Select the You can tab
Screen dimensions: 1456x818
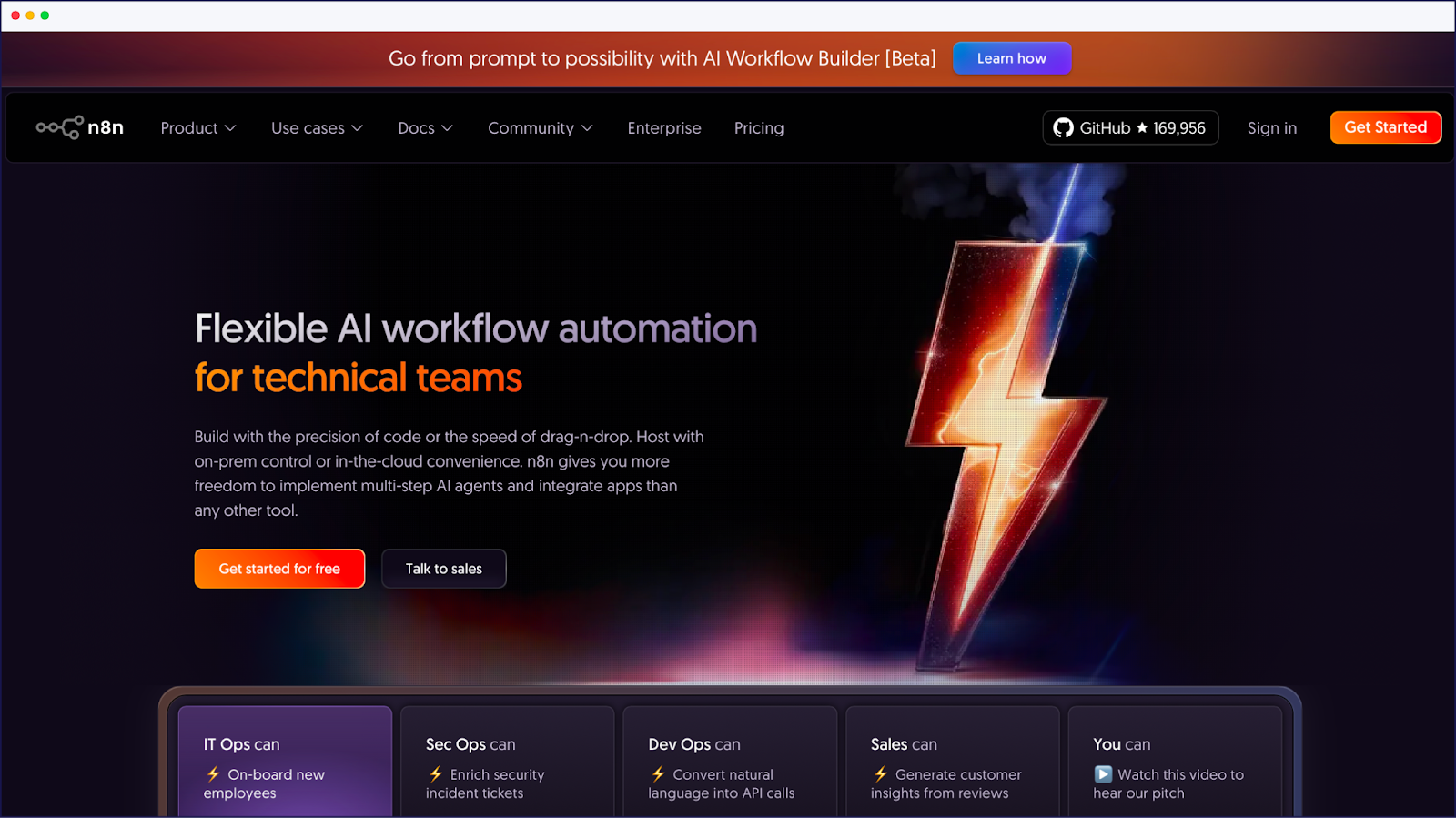click(1175, 762)
